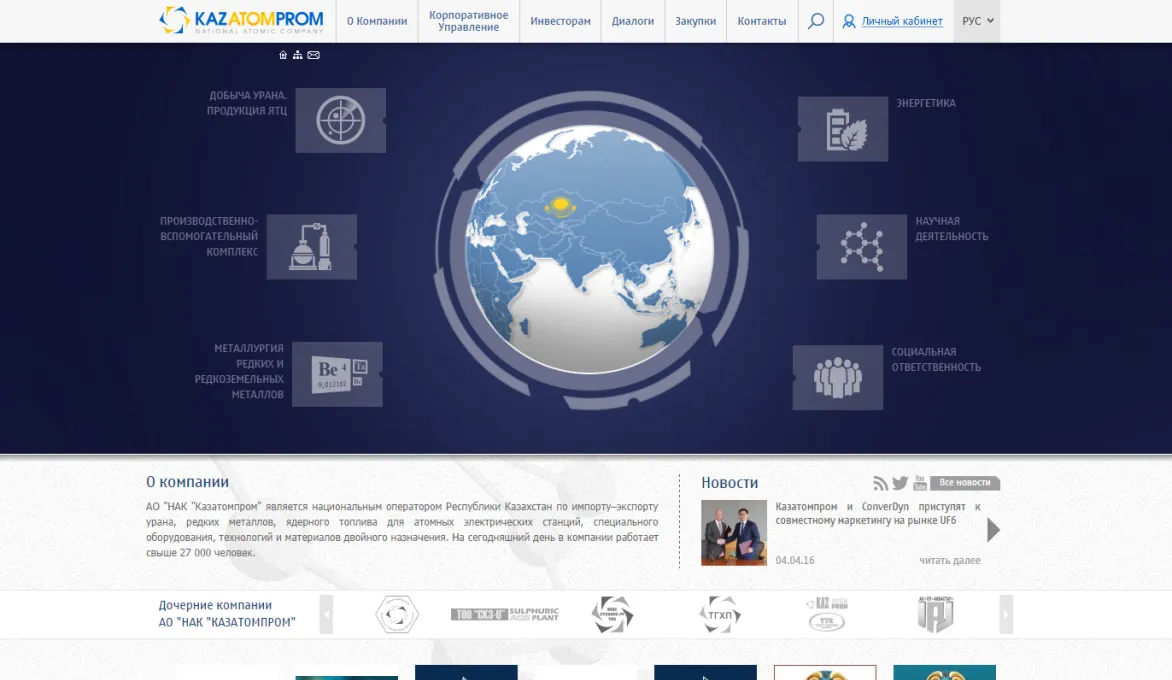The height and width of the screenshot is (680, 1172).
Task: Go to home via the small house icon
Action: tap(283, 55)
